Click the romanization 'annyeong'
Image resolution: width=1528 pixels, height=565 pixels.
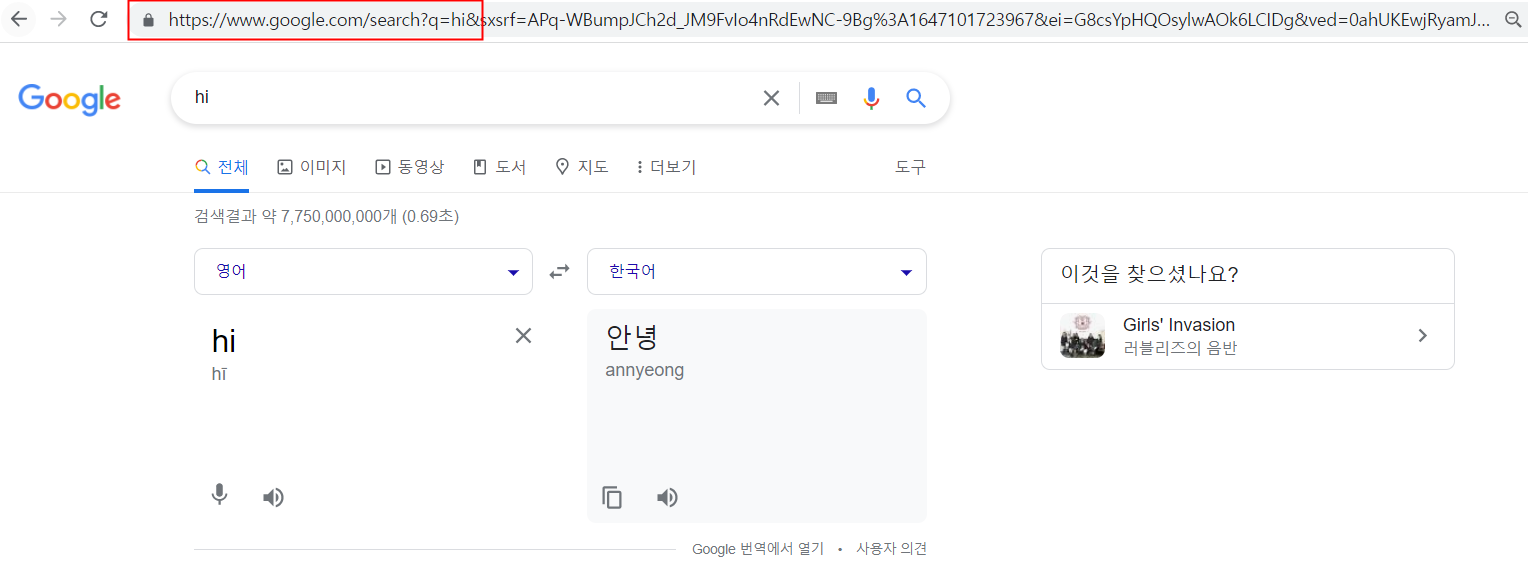coord(644,371)
